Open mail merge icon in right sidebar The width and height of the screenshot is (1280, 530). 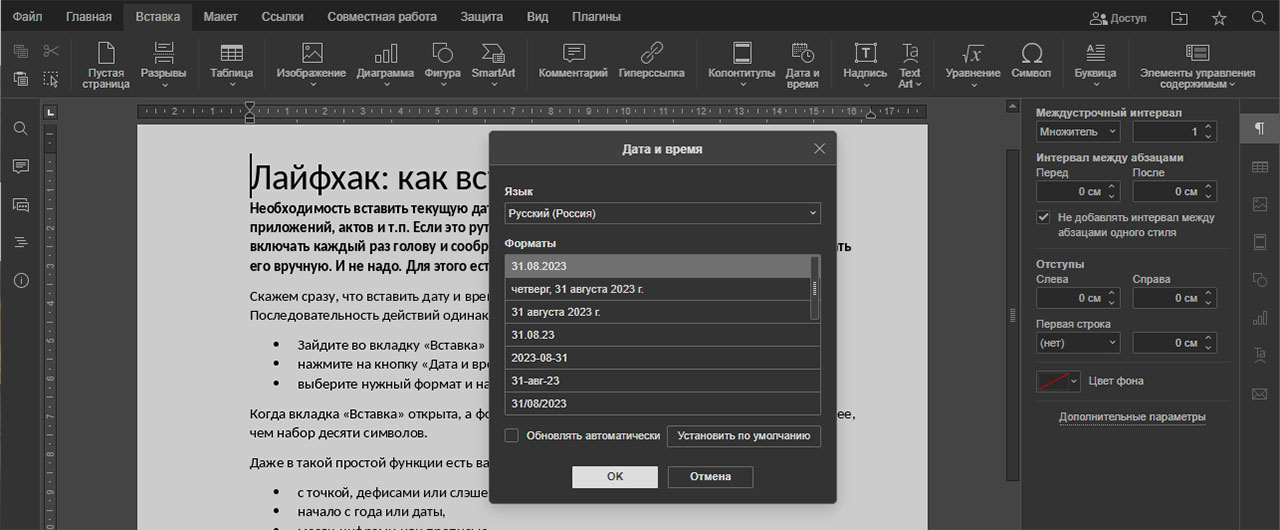pos(1260,393)
